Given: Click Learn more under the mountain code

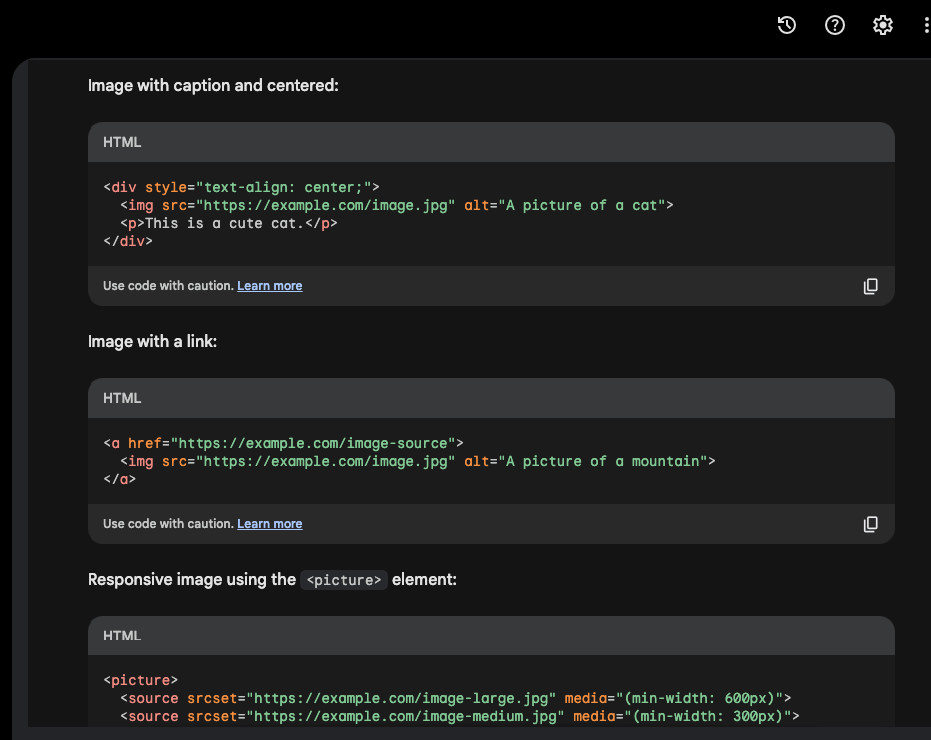Looking at the screenshot, I should (269, 524).
